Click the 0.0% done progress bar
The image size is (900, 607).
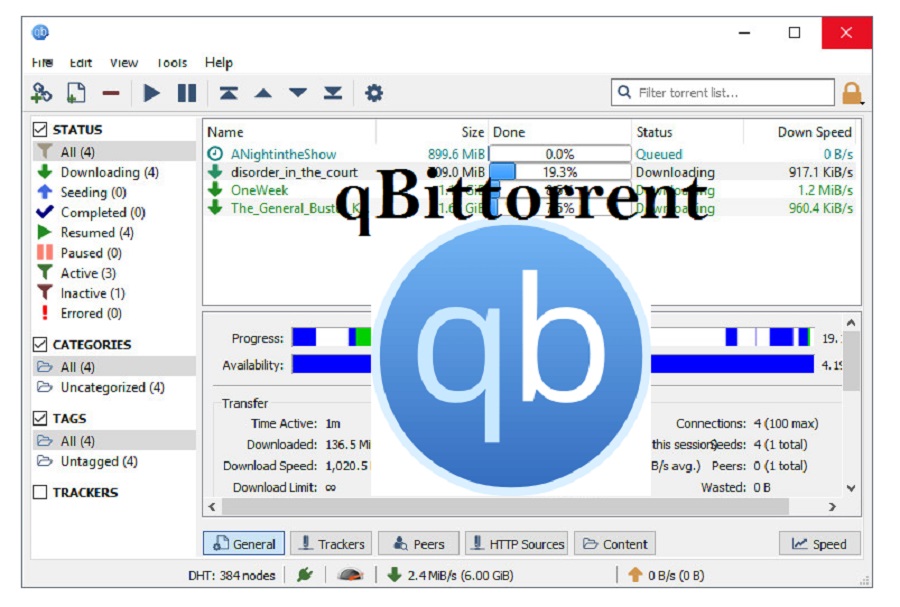[560, 154]
